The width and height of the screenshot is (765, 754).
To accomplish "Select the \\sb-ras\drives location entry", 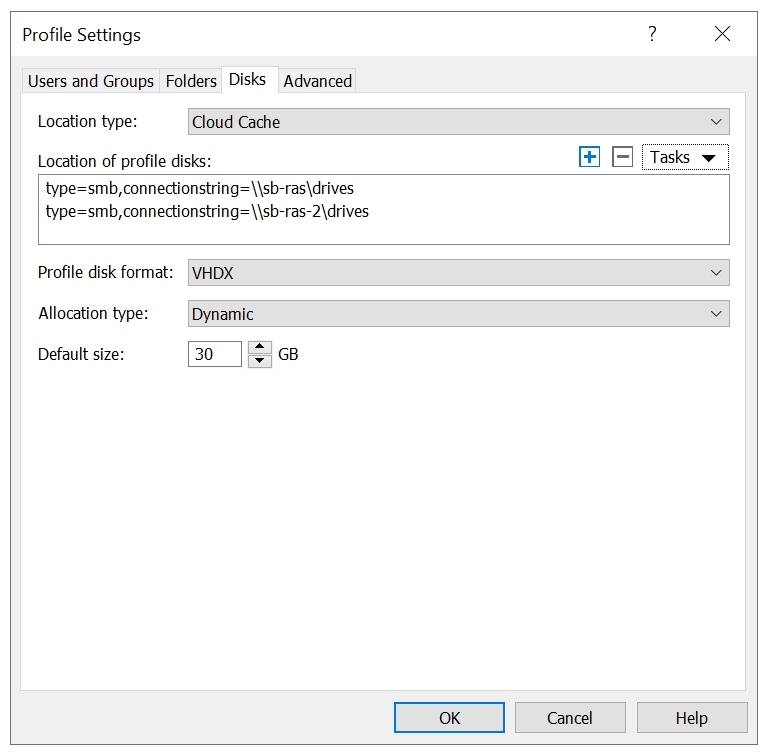I will pyautogui.click(x=200, y=188).
